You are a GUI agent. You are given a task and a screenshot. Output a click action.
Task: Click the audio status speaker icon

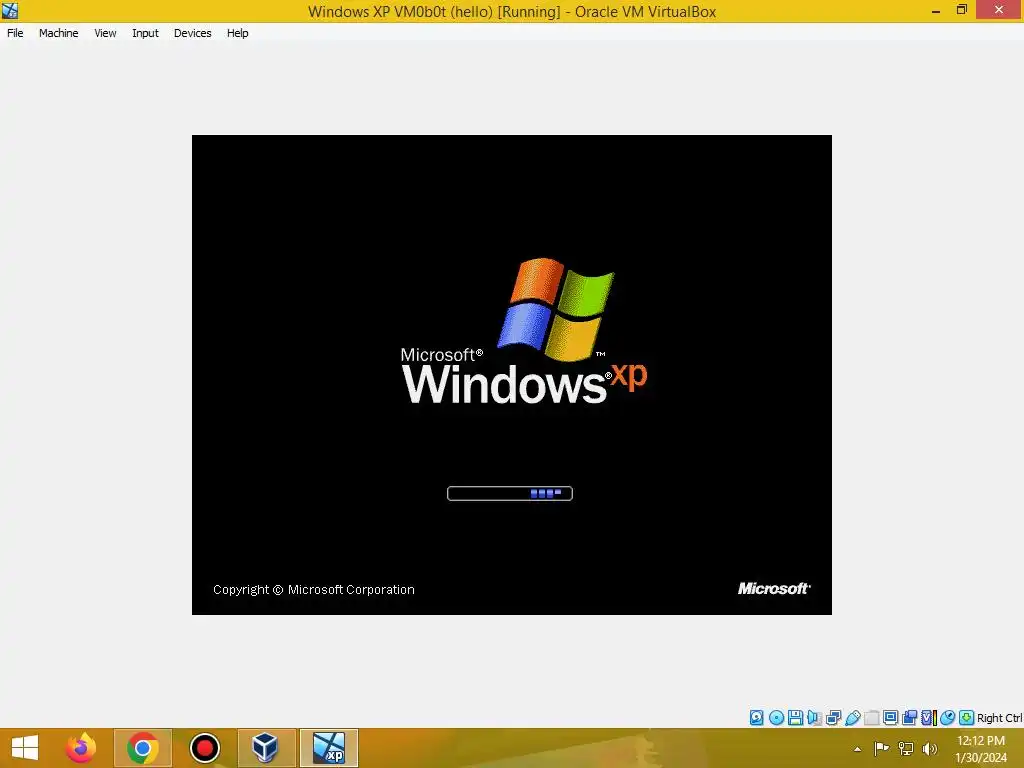click(814, 718)
